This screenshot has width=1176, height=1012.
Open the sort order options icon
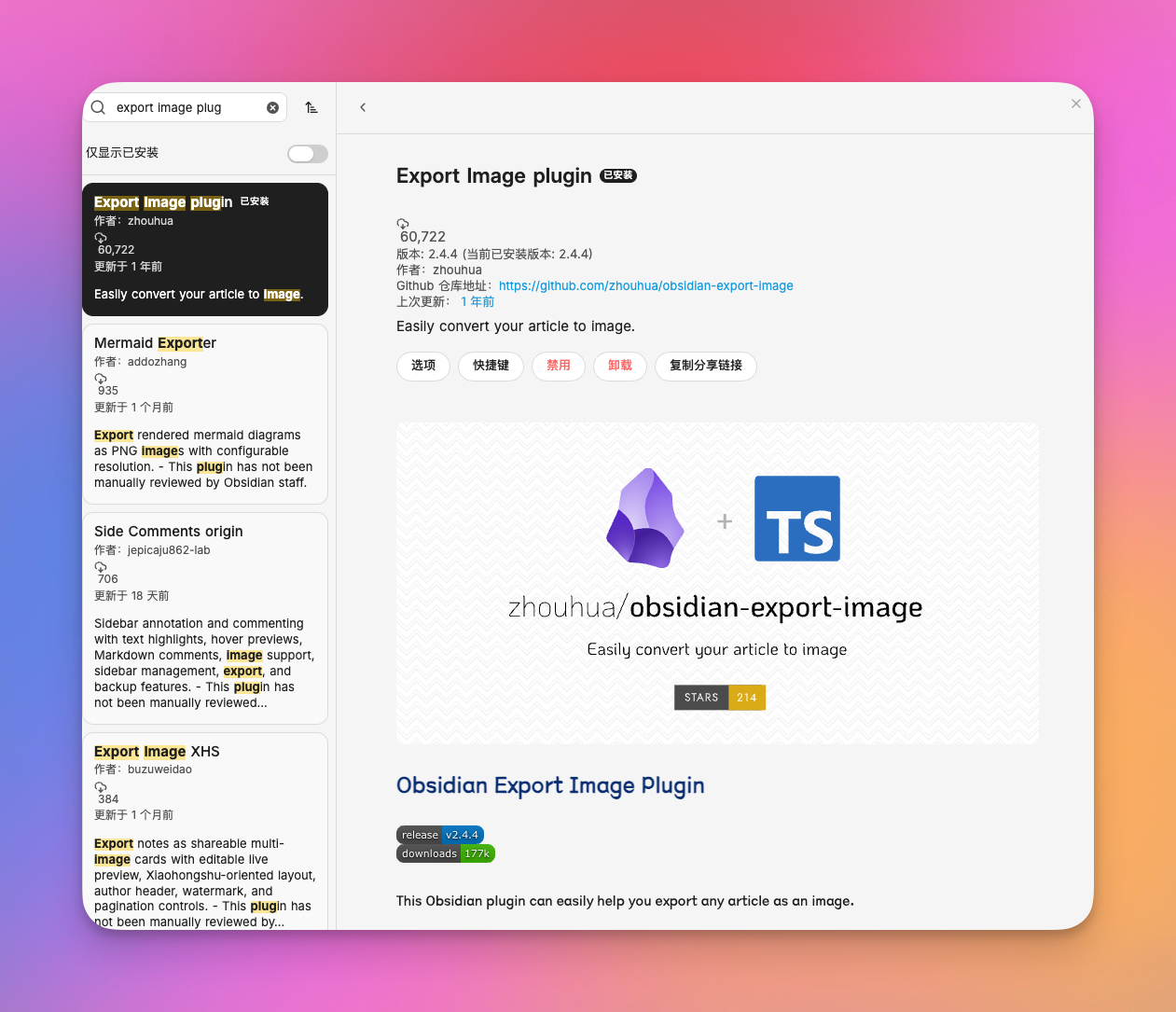pyautogui.click(x=311, y=108)
